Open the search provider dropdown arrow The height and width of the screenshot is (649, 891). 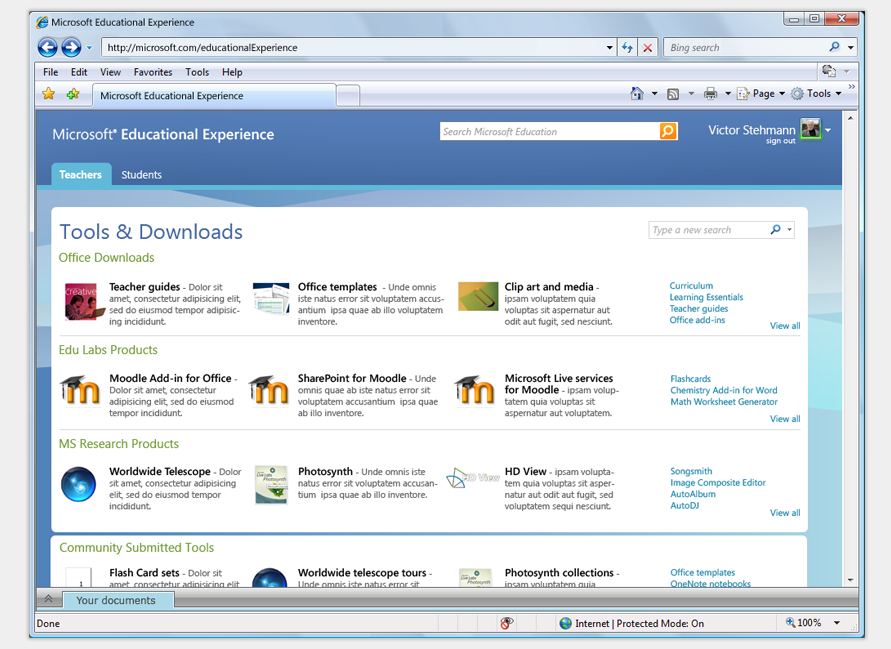pyautogui.click(x=851, y=48)
